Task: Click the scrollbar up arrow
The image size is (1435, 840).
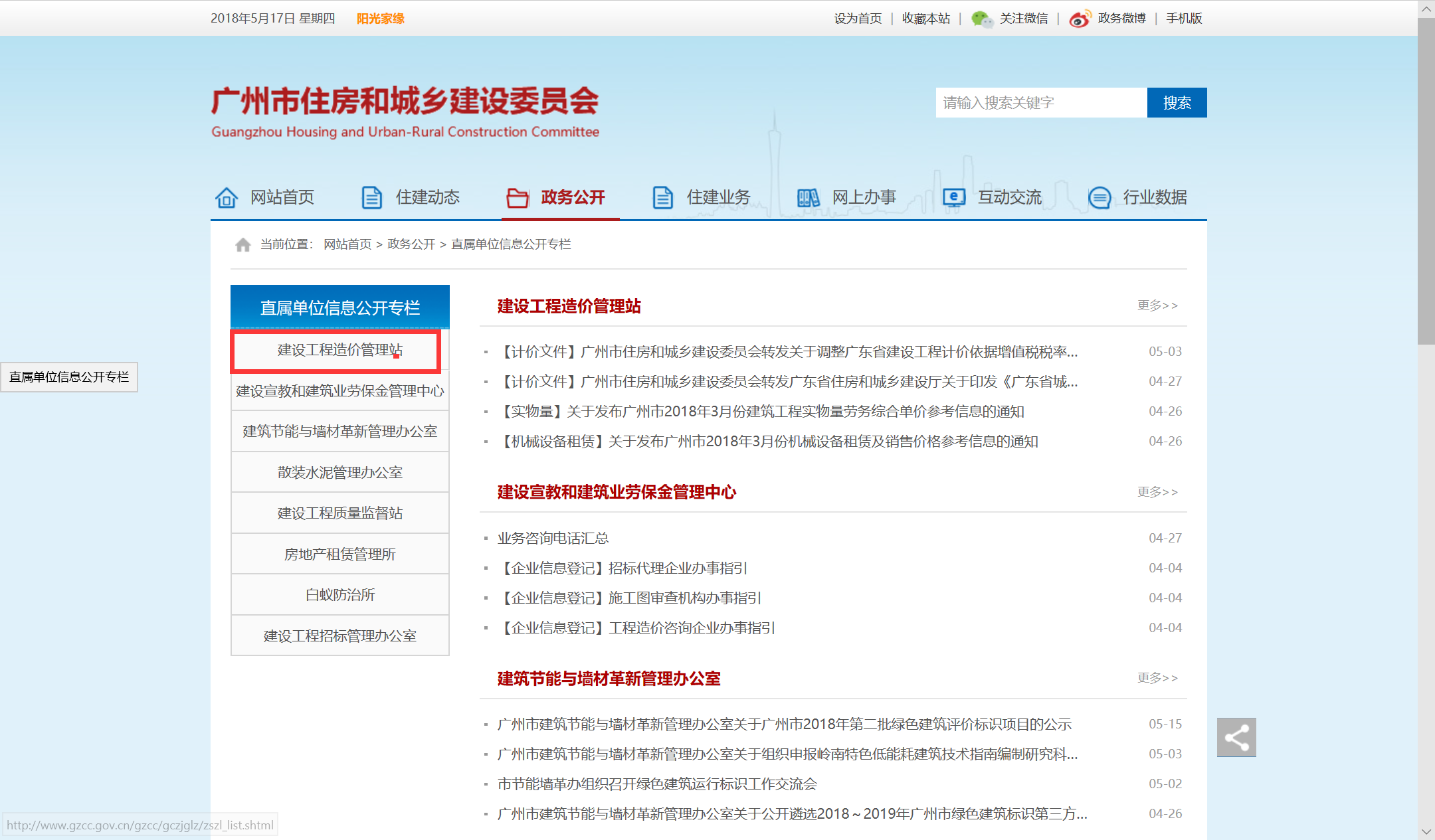Action: tap(1426, 9)
